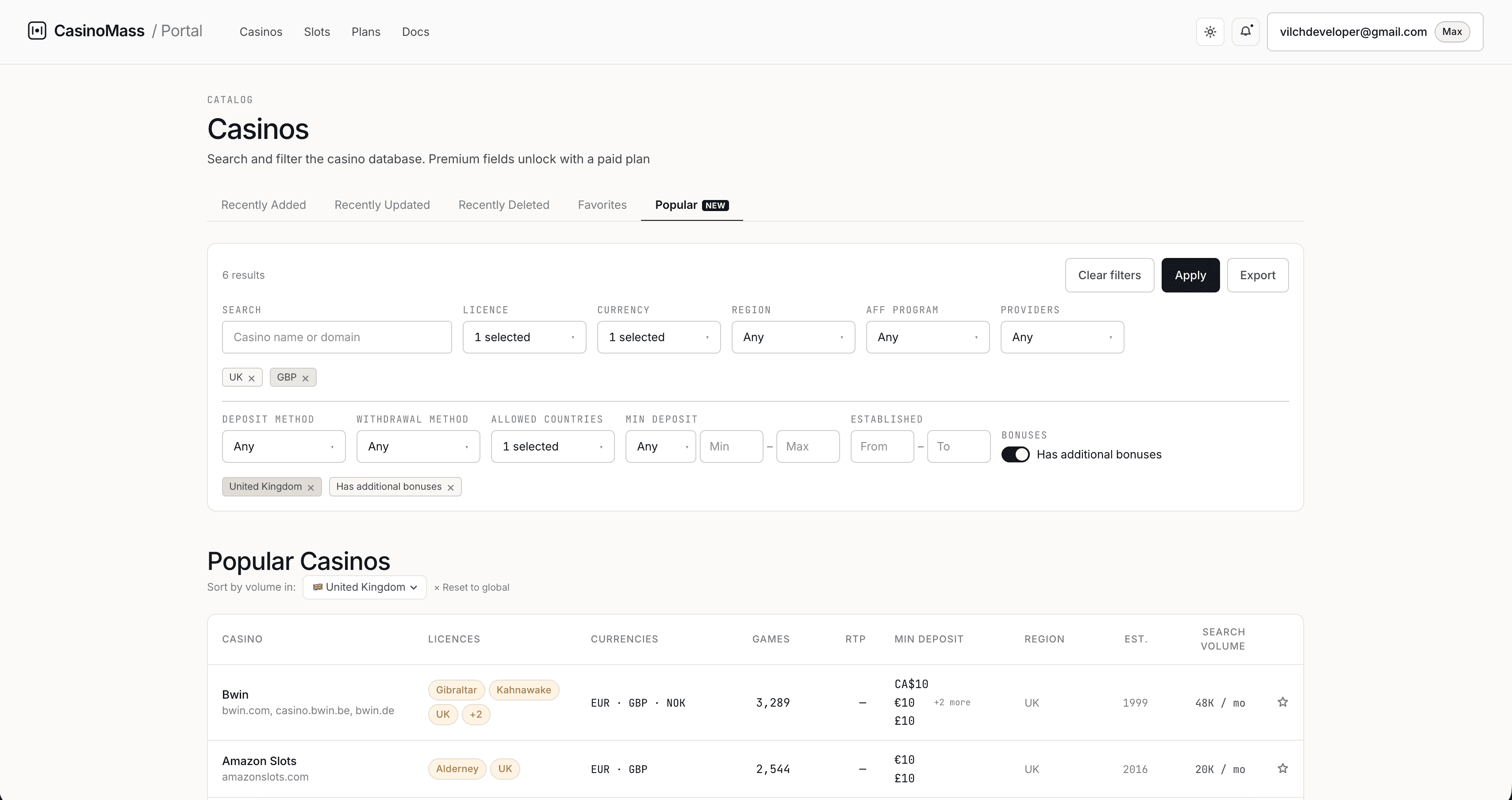Viewport: 1512px width, 800px height.
Task: Change sort-by-volume country United Kingdom
Action: tap(365, 587)
